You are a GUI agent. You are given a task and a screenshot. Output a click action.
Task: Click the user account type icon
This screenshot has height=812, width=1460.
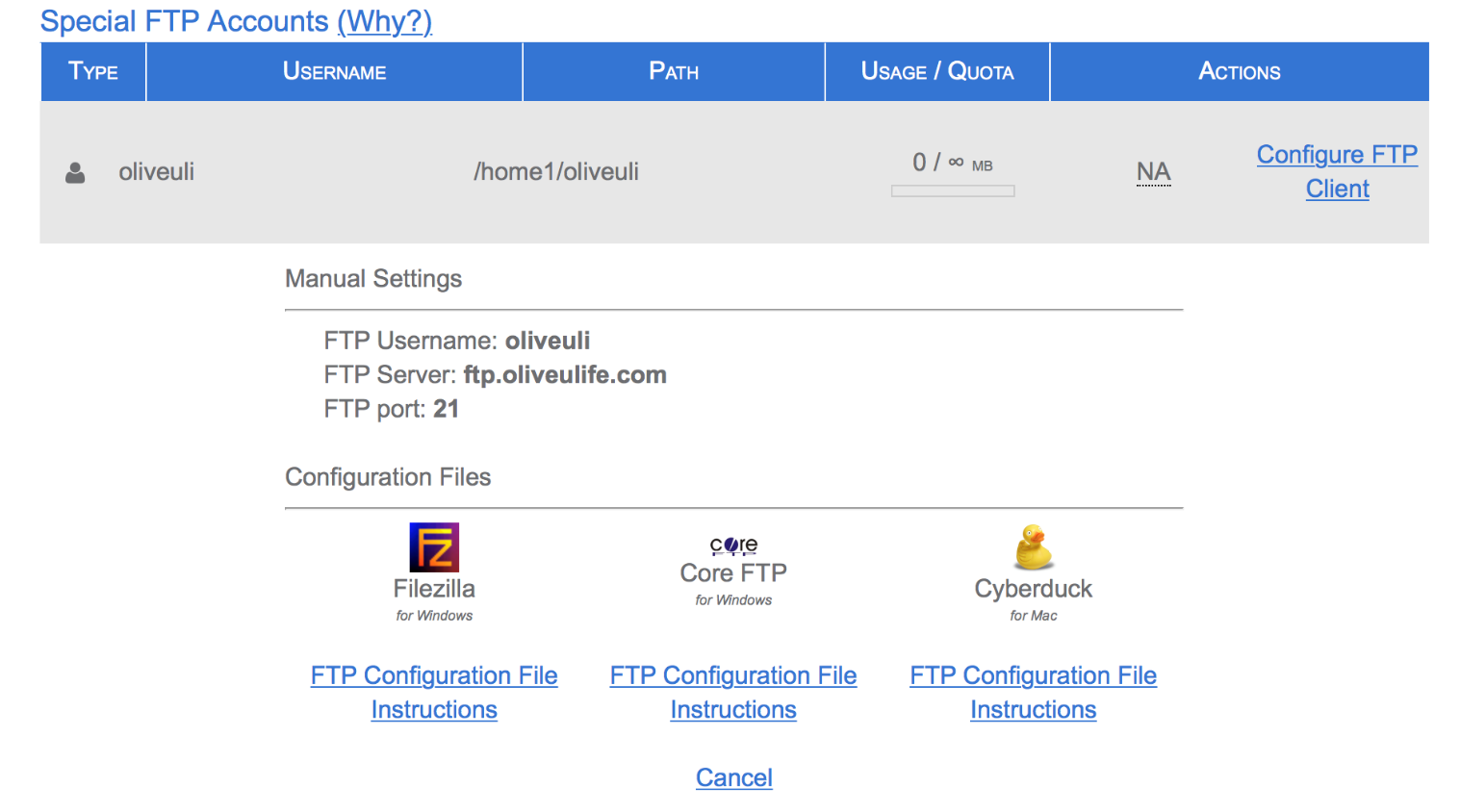(75, 172)
